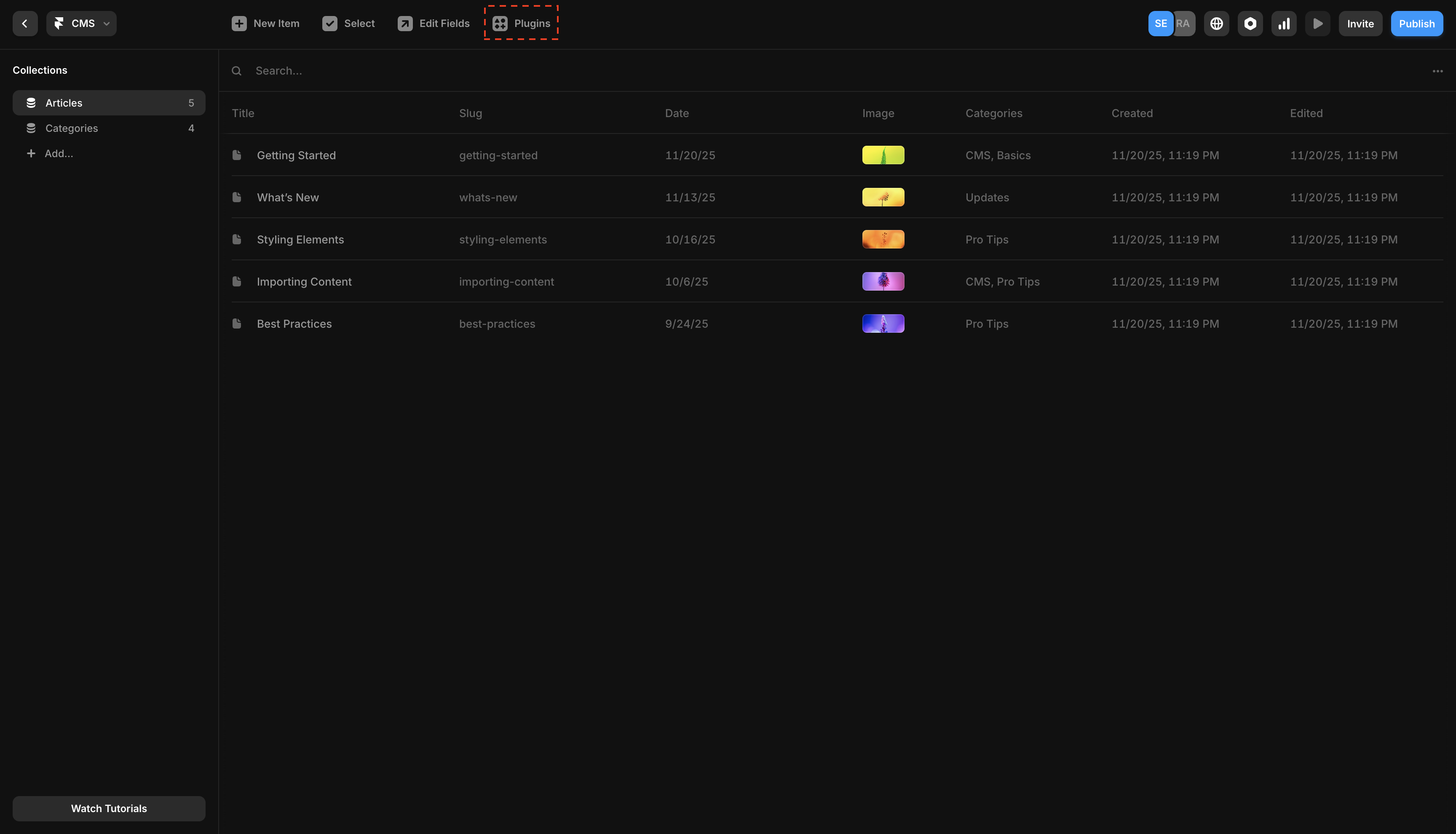Click the Getting Started image thumbnail
Viewport: 1456px width, 834px height.
883,155
